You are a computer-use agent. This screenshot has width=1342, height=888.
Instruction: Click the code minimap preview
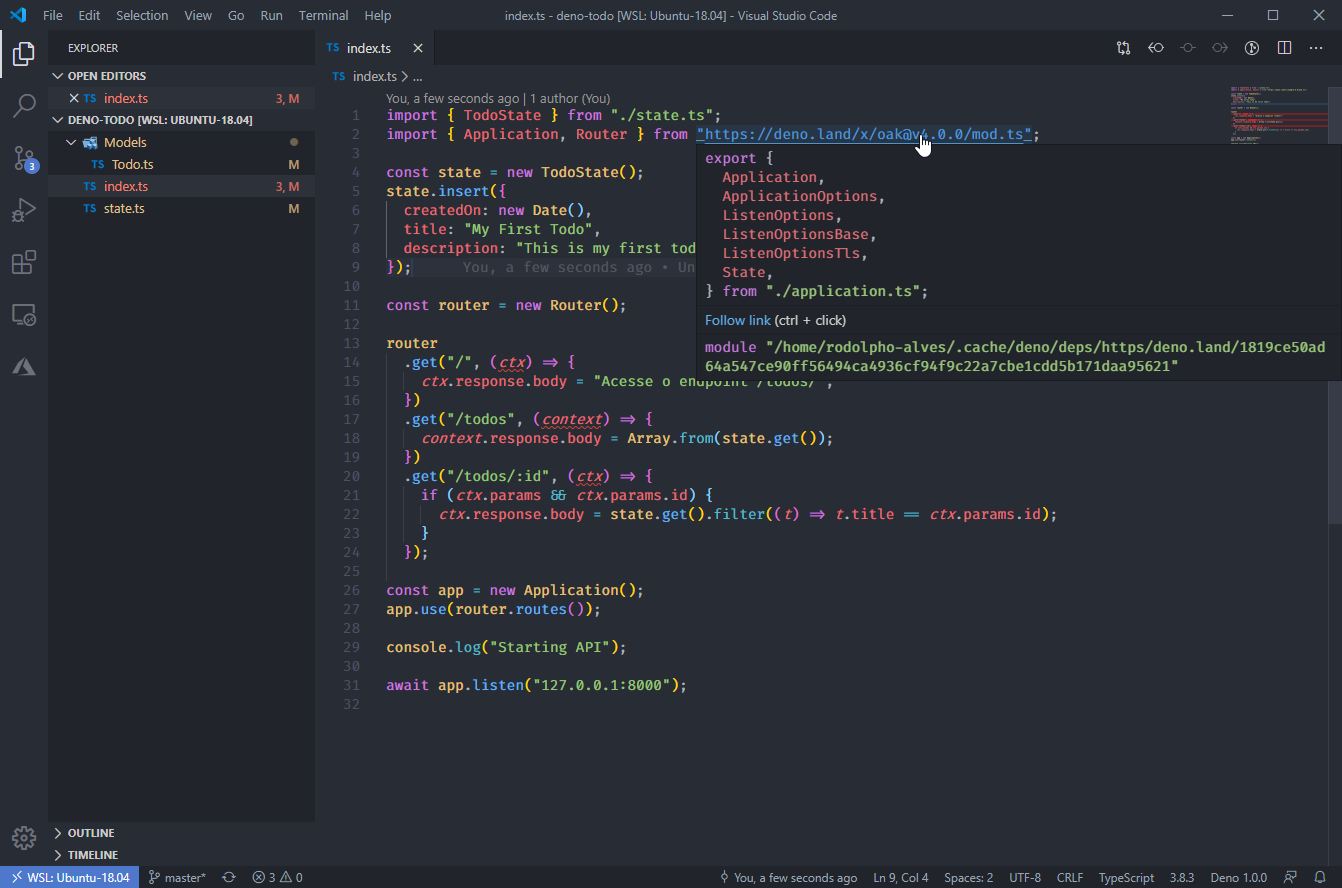(1277, 115)
